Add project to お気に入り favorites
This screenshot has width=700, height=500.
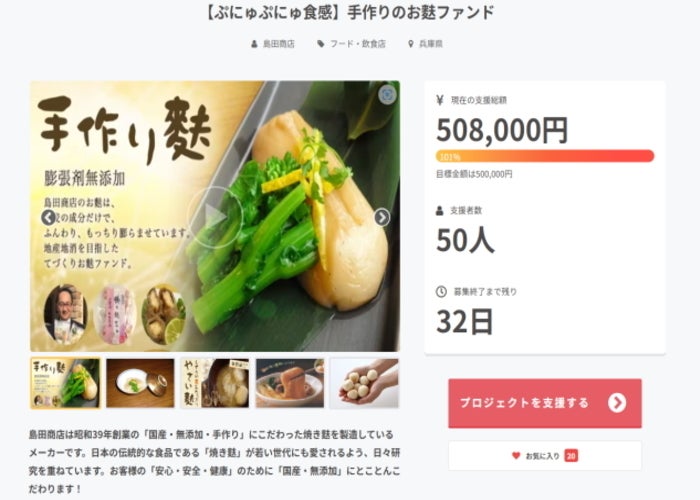coord(545,455)
